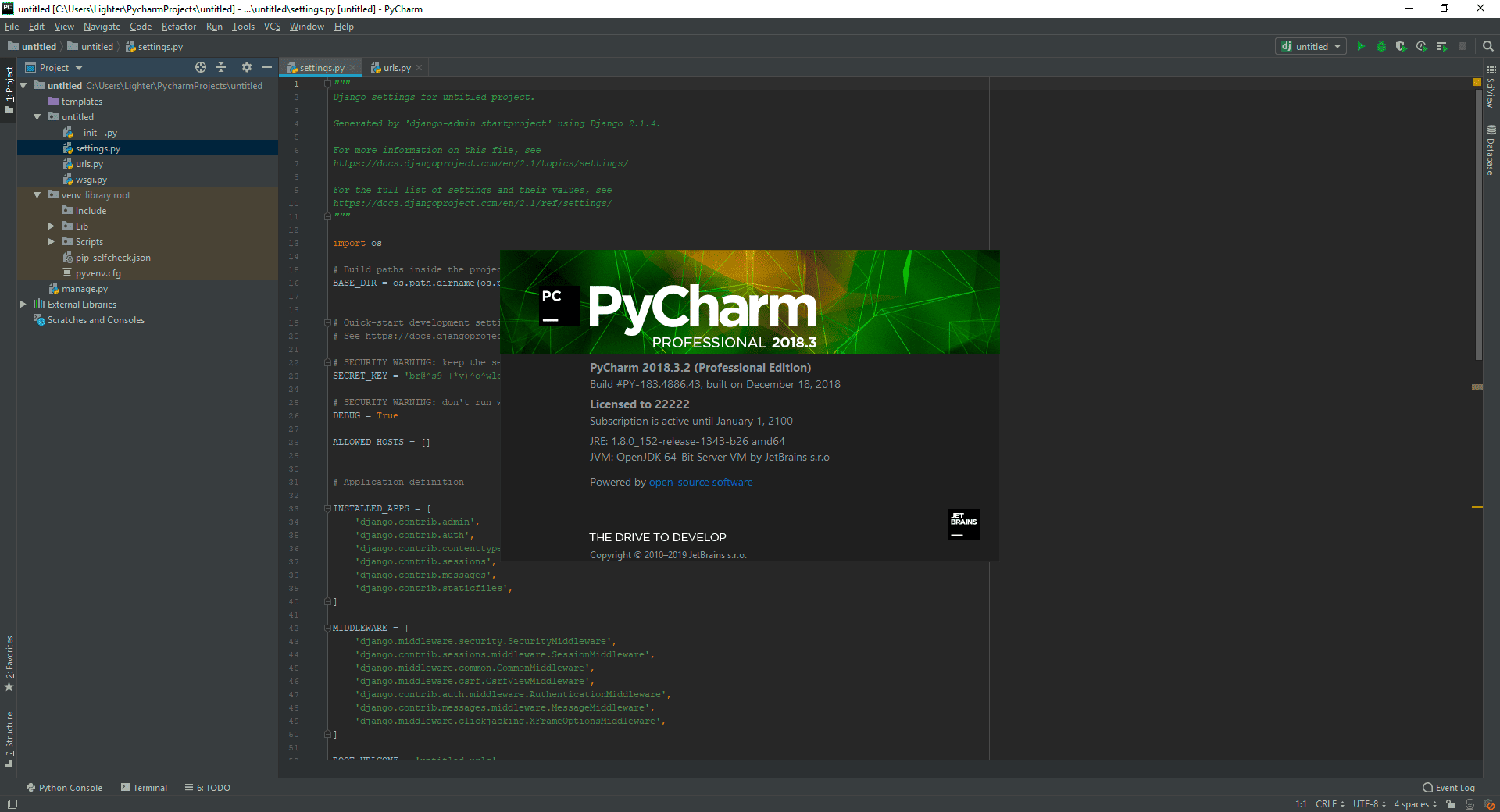Expand External Libraries node
Screen dimensions: 1500x812
pyautogui.click(x=23, y=304)
